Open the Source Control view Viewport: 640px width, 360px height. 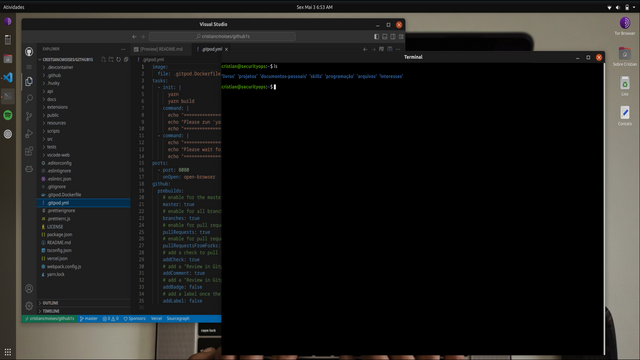pos(29,116)
